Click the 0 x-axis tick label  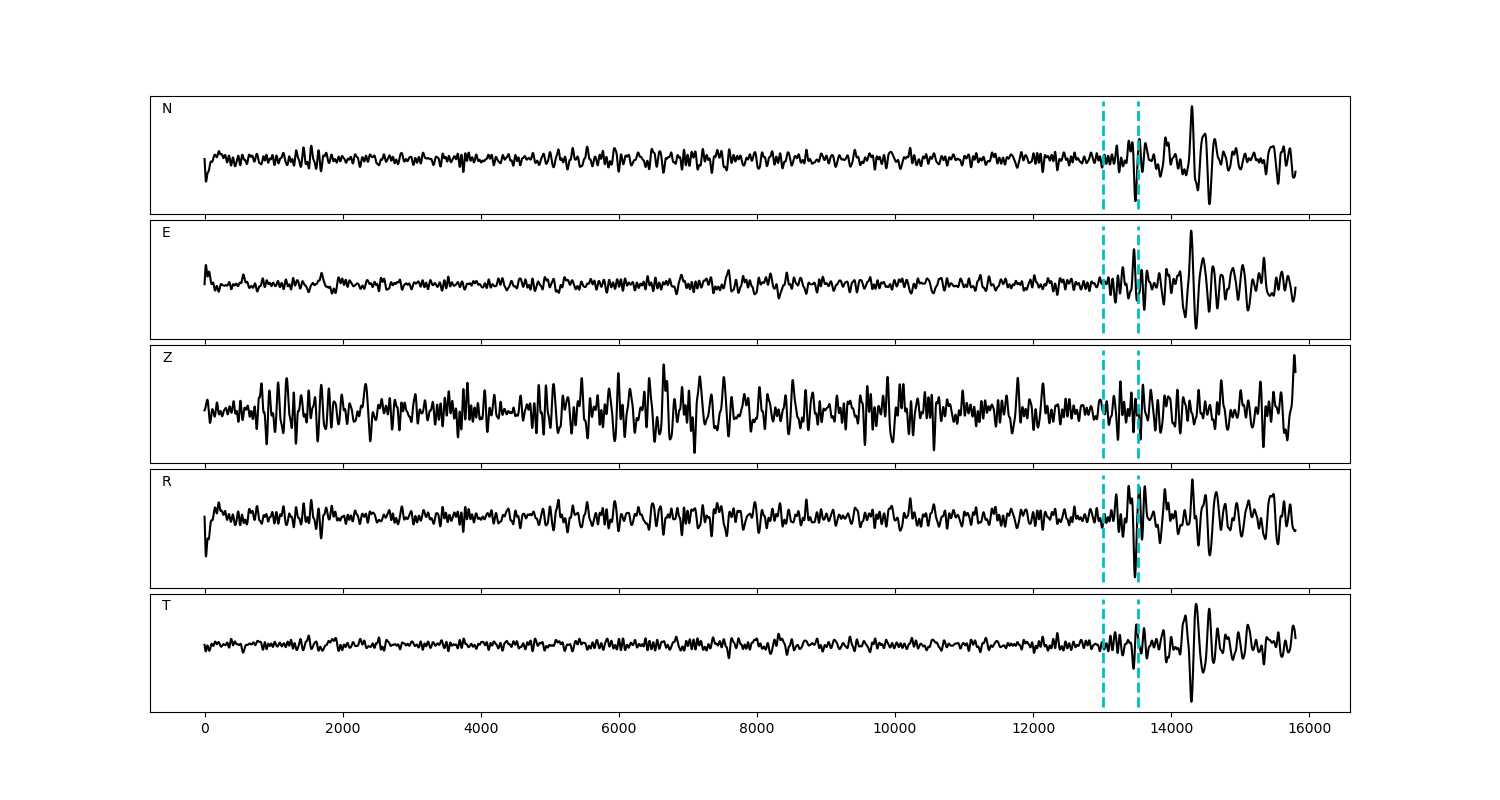point(205,729)
